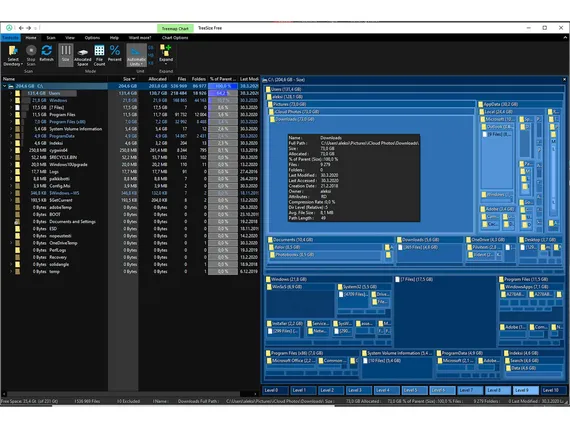This screenshot has height=428, width=570.
Task: Sort by the Files column header
Action: [178, 79]
